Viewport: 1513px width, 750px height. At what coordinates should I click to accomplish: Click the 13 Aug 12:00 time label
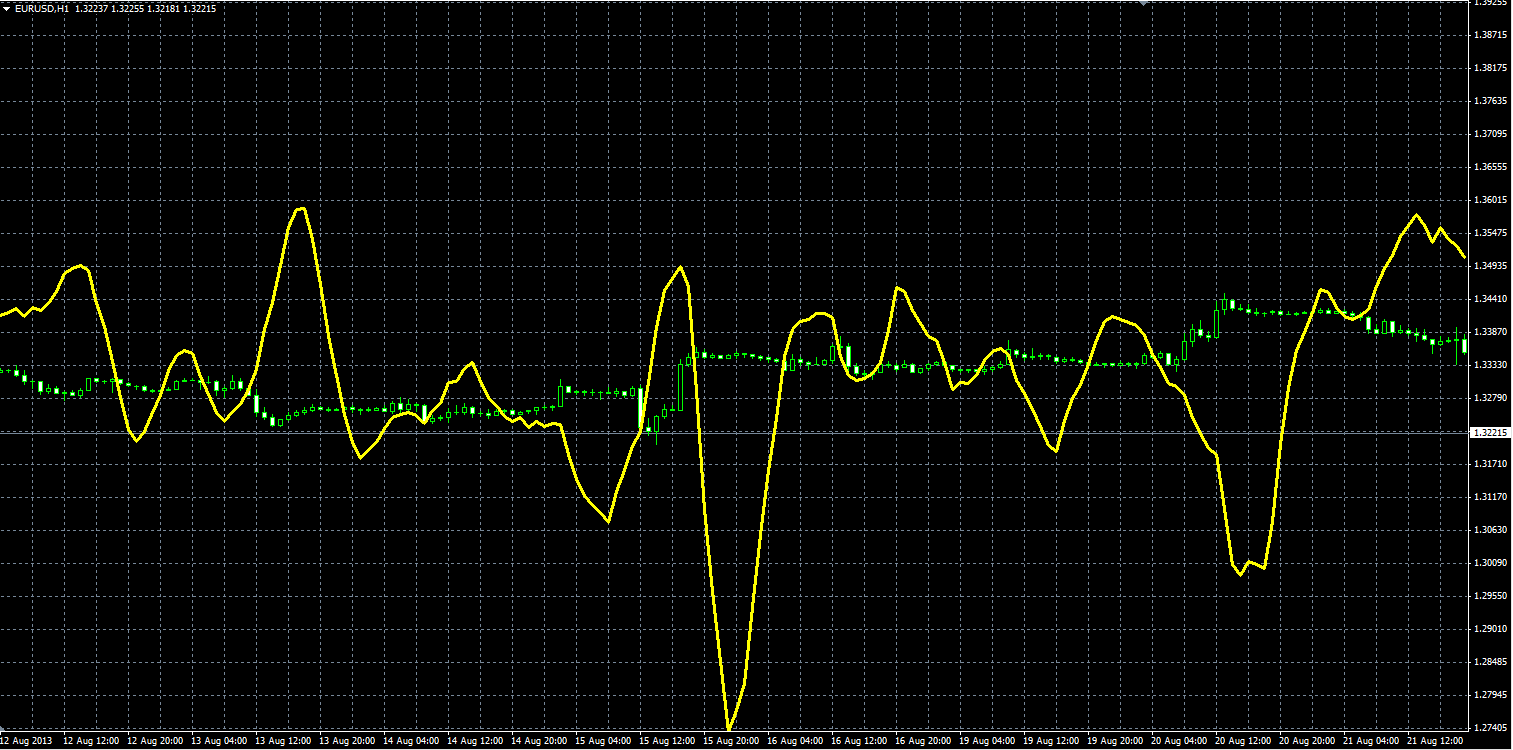(283, 741)
